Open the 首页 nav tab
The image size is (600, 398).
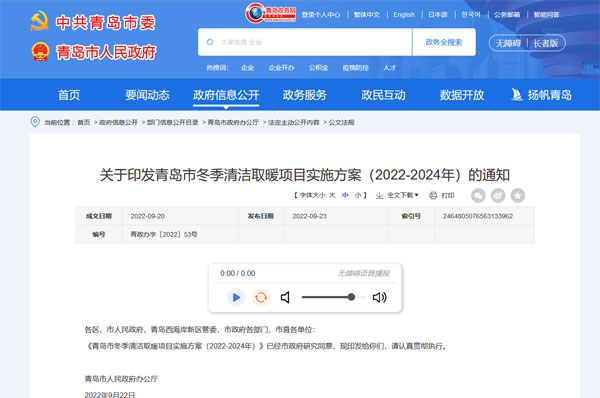[x=69, y=95]
